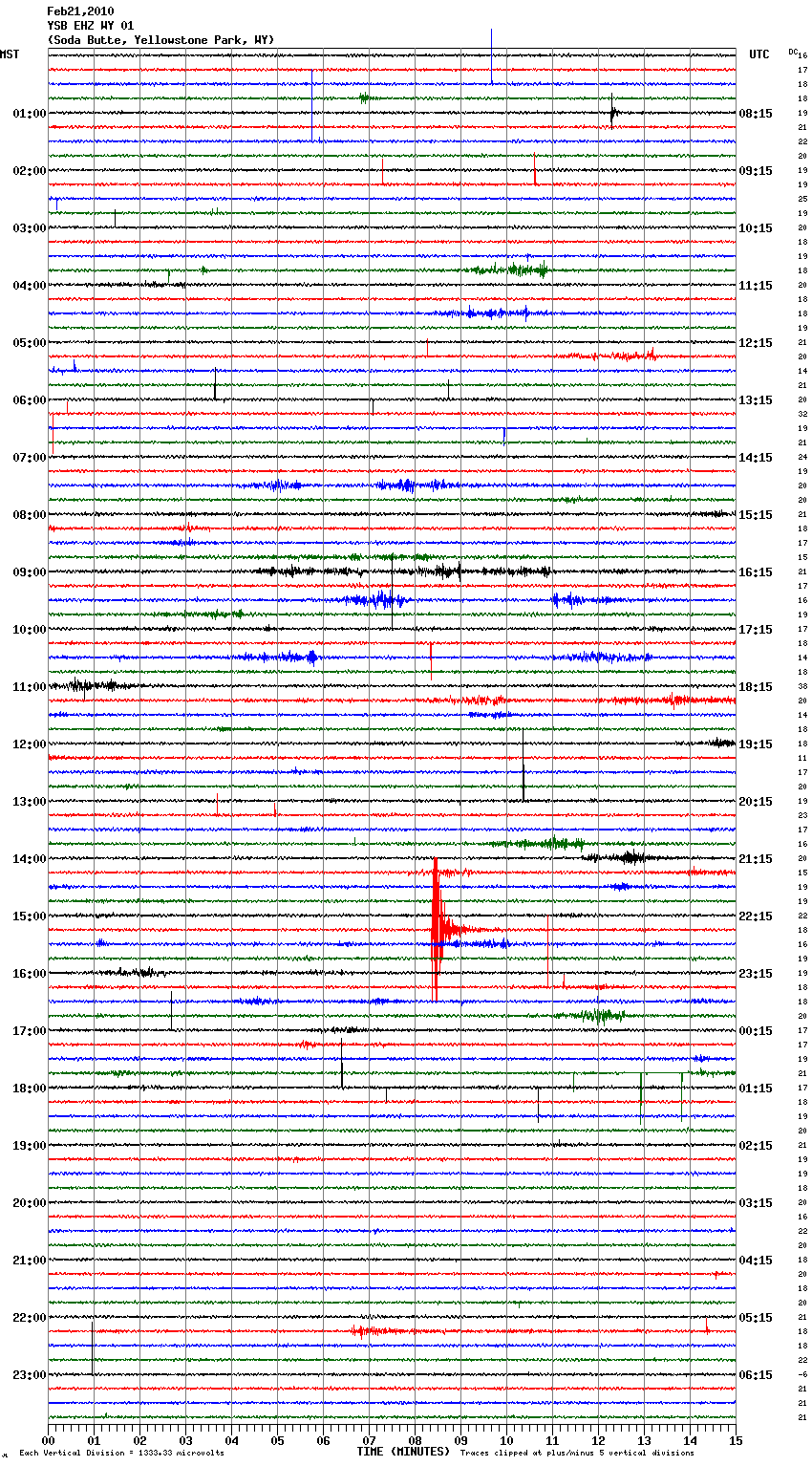This screenshot has height=1466, width=812.
Task: Select the 03:00 MST row label
Action: pos(29,228)
